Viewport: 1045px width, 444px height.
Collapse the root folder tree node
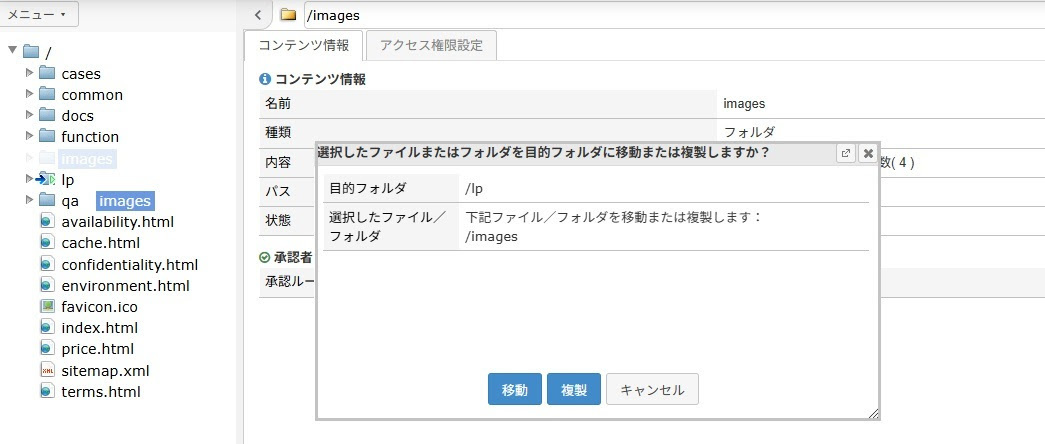point(12,51)
